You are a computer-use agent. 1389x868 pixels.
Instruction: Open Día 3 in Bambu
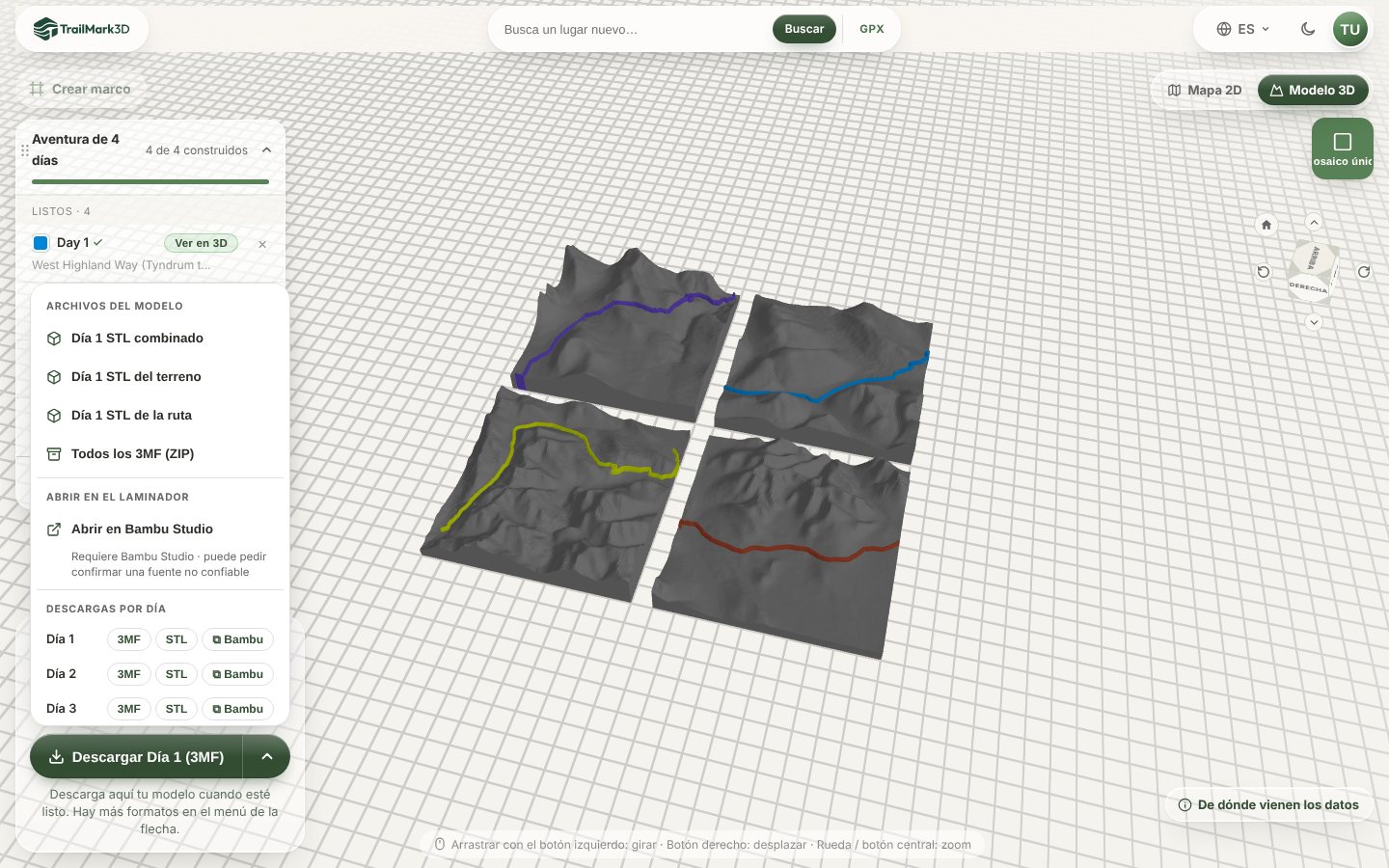click(x=237, y=709)
